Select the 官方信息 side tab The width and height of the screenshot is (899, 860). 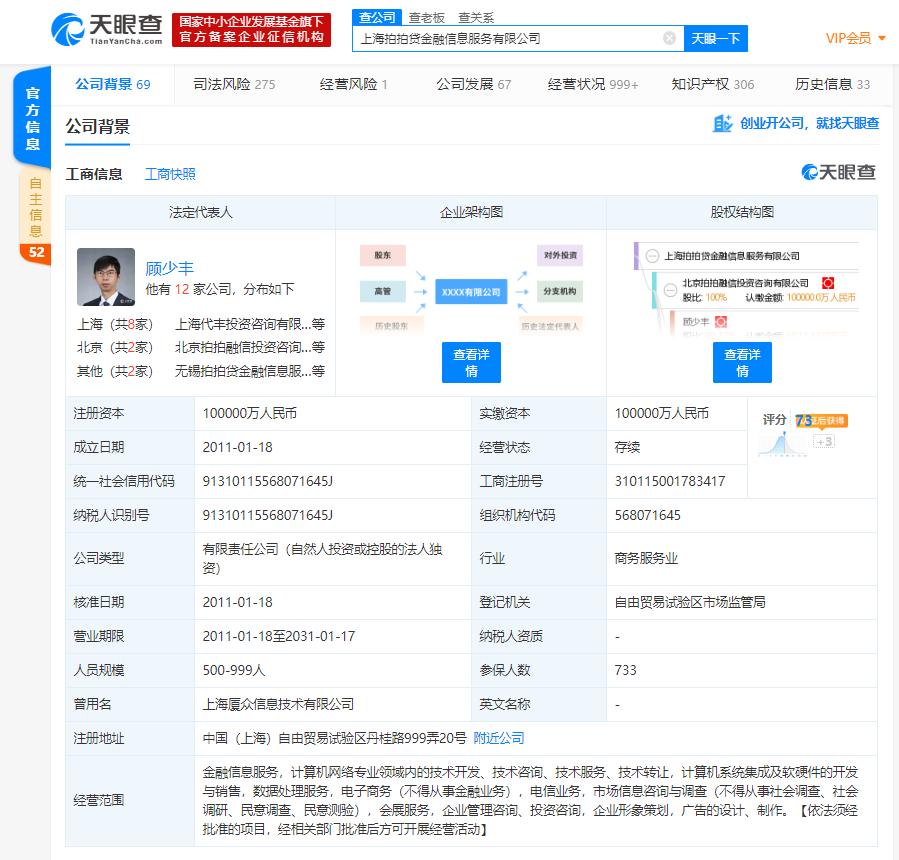click(x=33, y=118)
